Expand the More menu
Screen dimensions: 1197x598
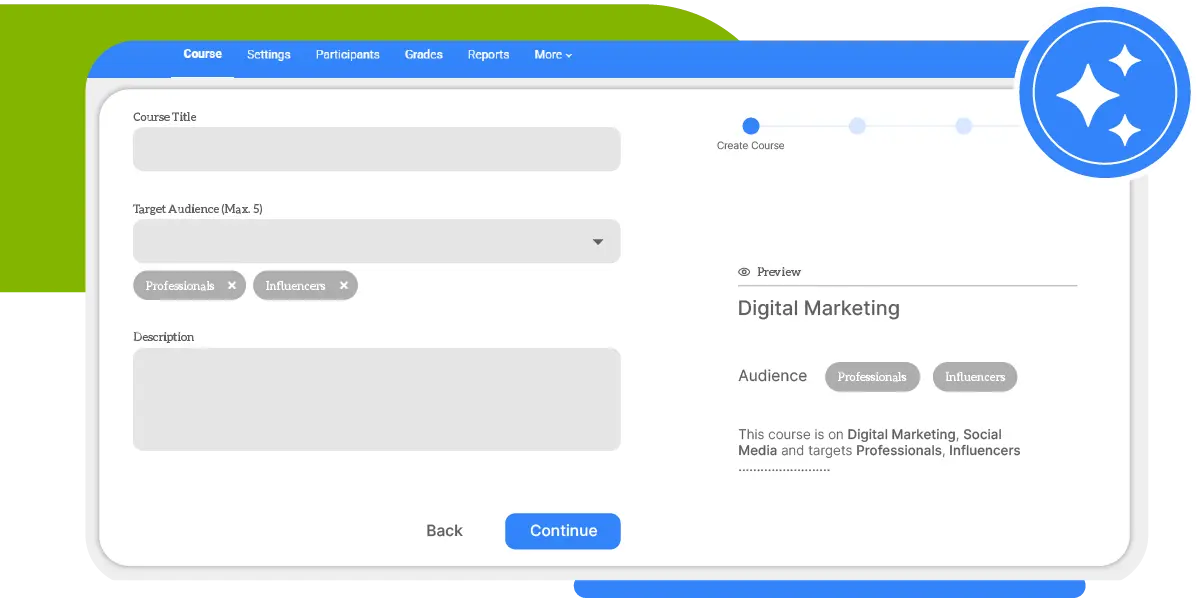(552, 55)
